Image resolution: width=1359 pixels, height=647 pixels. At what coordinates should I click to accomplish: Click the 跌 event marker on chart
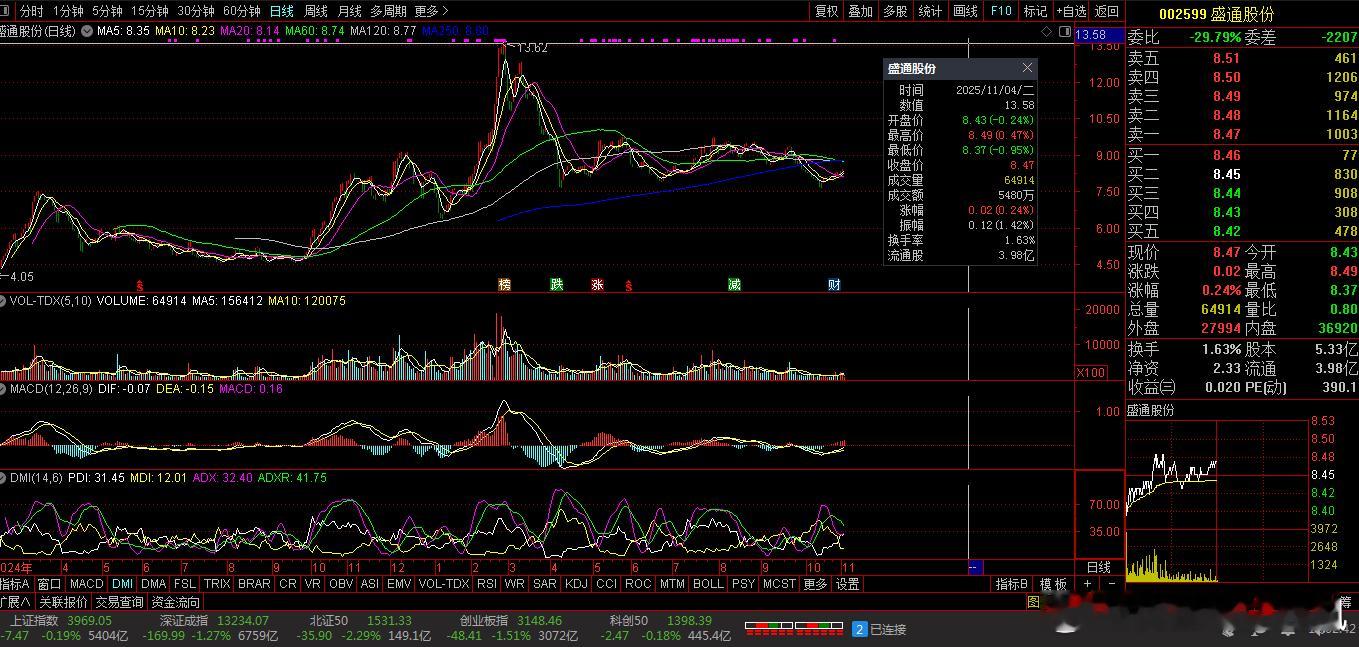[556, 285]
